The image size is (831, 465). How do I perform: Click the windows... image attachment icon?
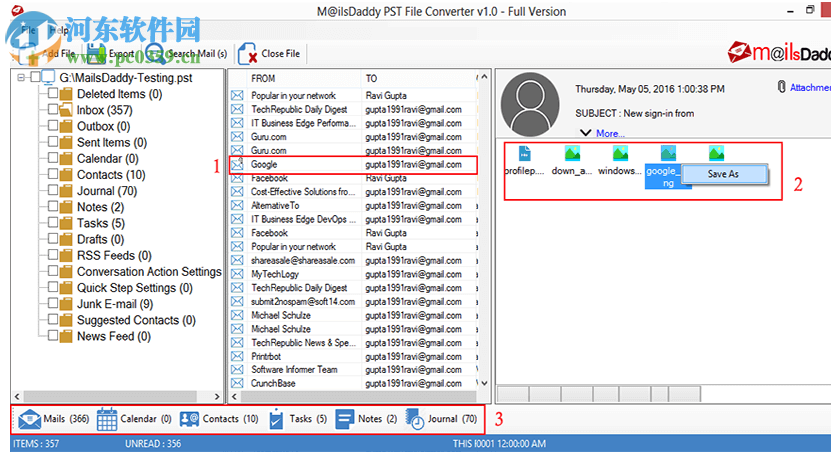tap(621, 154)
